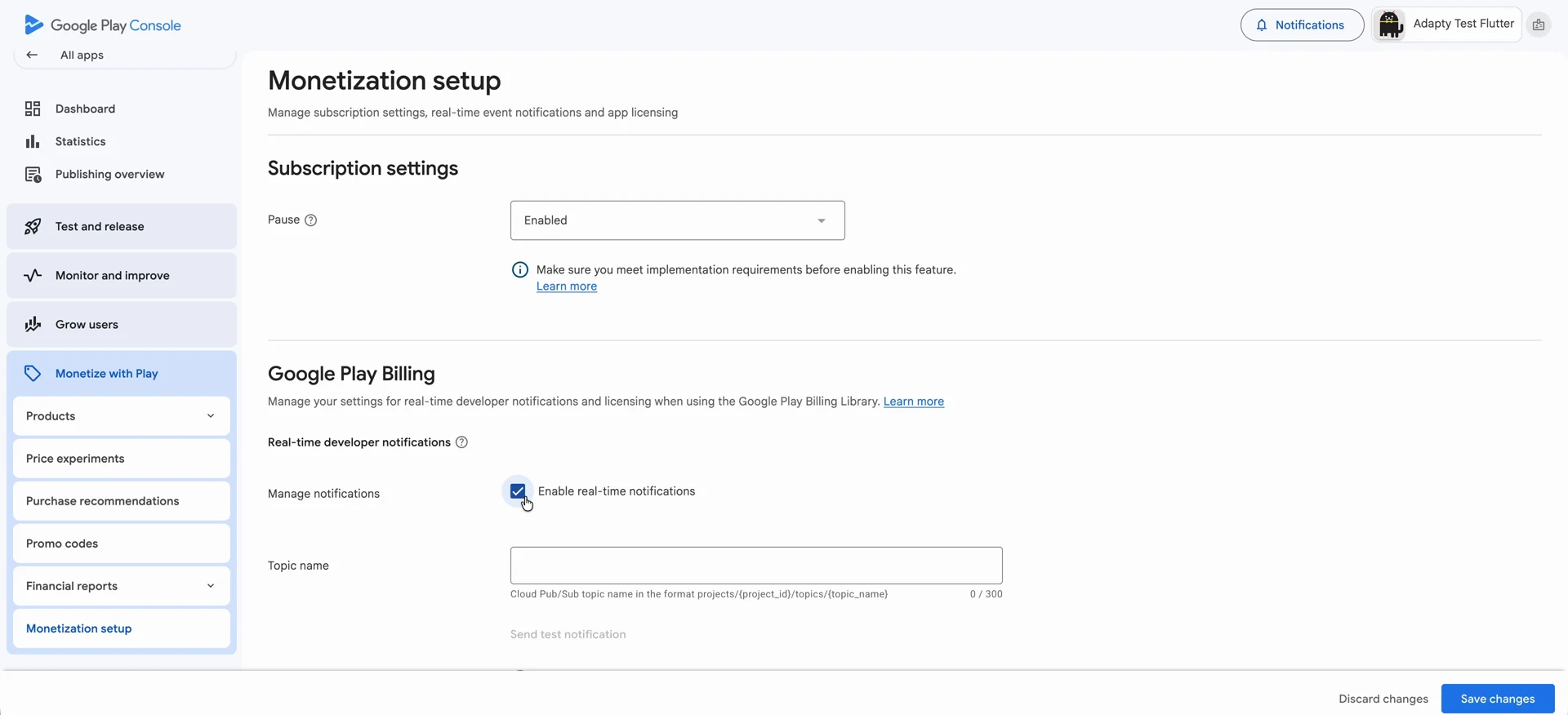Image resolution: width=1568 pixels, height=715 pixels.
Task: Click the Google Play Billing heading
Action: point(351,374)
